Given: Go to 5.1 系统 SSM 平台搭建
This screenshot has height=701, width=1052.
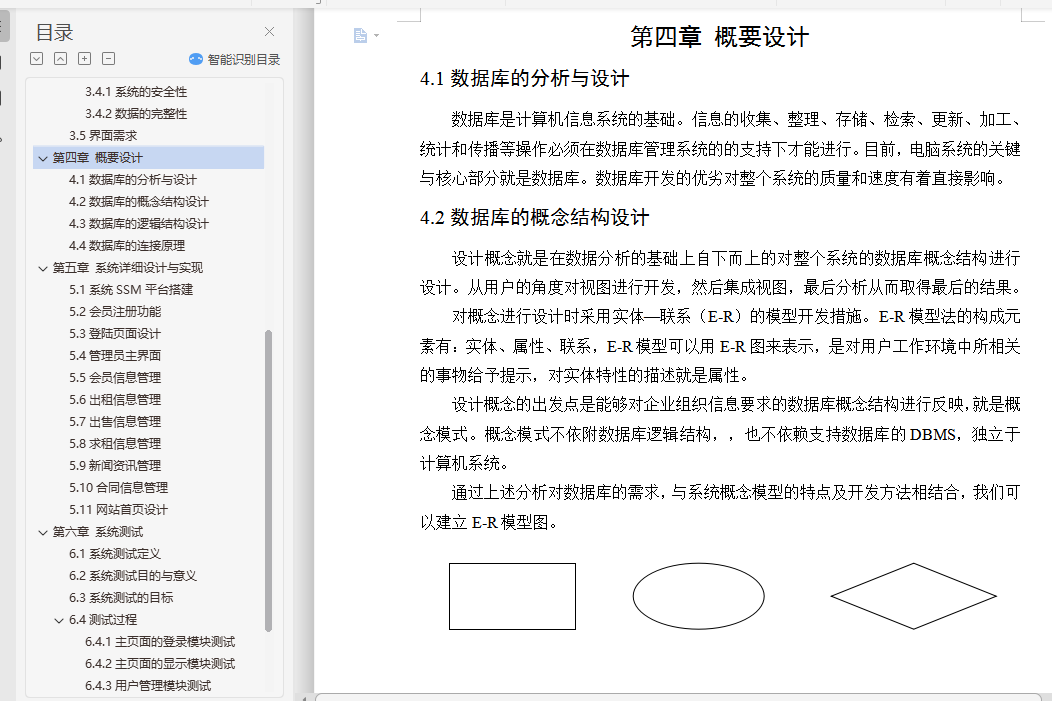Looking at the screenshot, I should [x=131, y=290].
